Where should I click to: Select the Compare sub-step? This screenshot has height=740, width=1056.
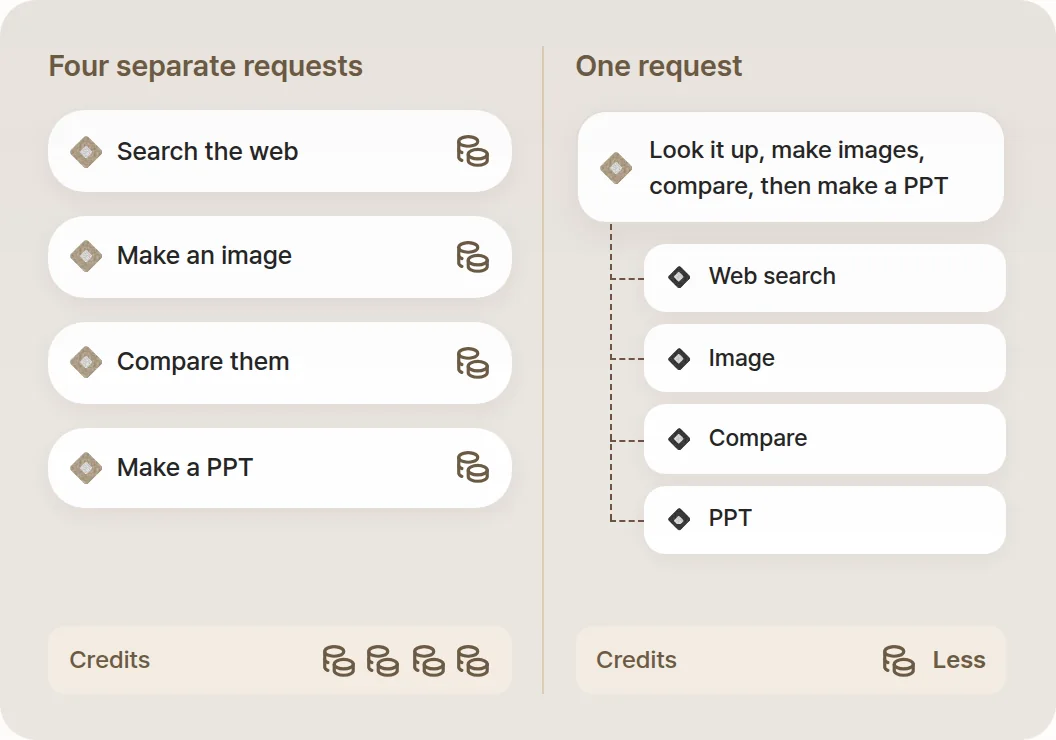tap(824, 439)
